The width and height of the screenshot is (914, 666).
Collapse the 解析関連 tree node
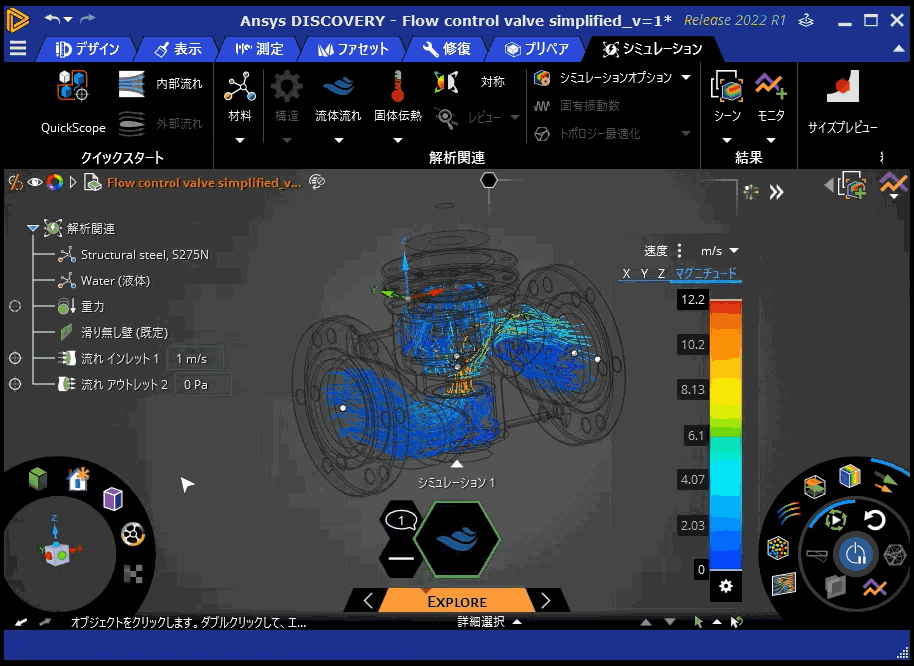(33, 228)
